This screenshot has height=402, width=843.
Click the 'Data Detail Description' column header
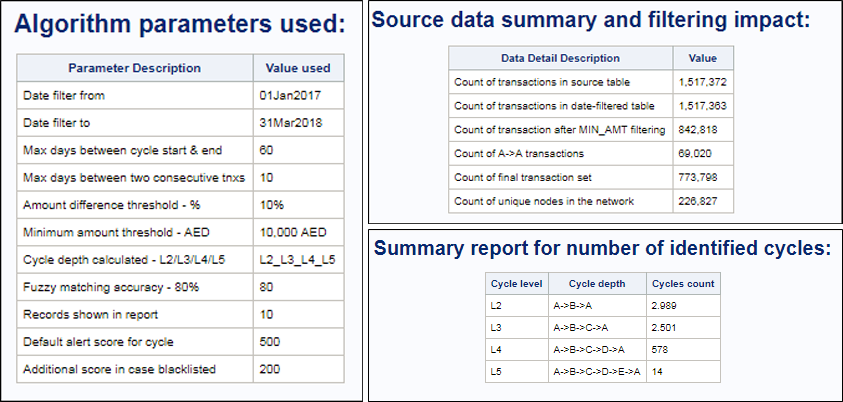point(561,58)
